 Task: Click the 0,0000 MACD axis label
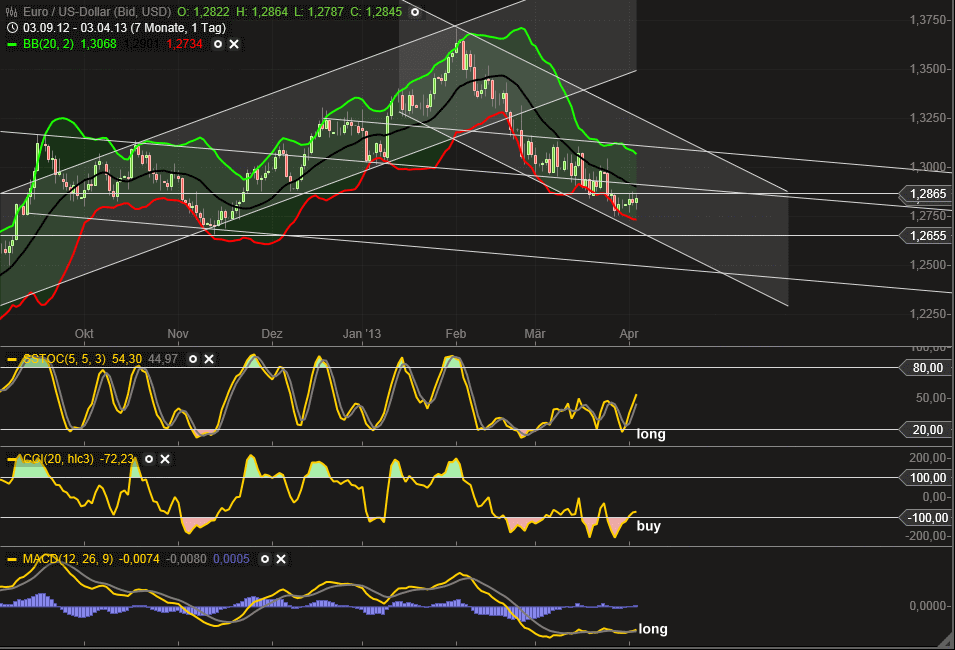[x=929, y=606]
